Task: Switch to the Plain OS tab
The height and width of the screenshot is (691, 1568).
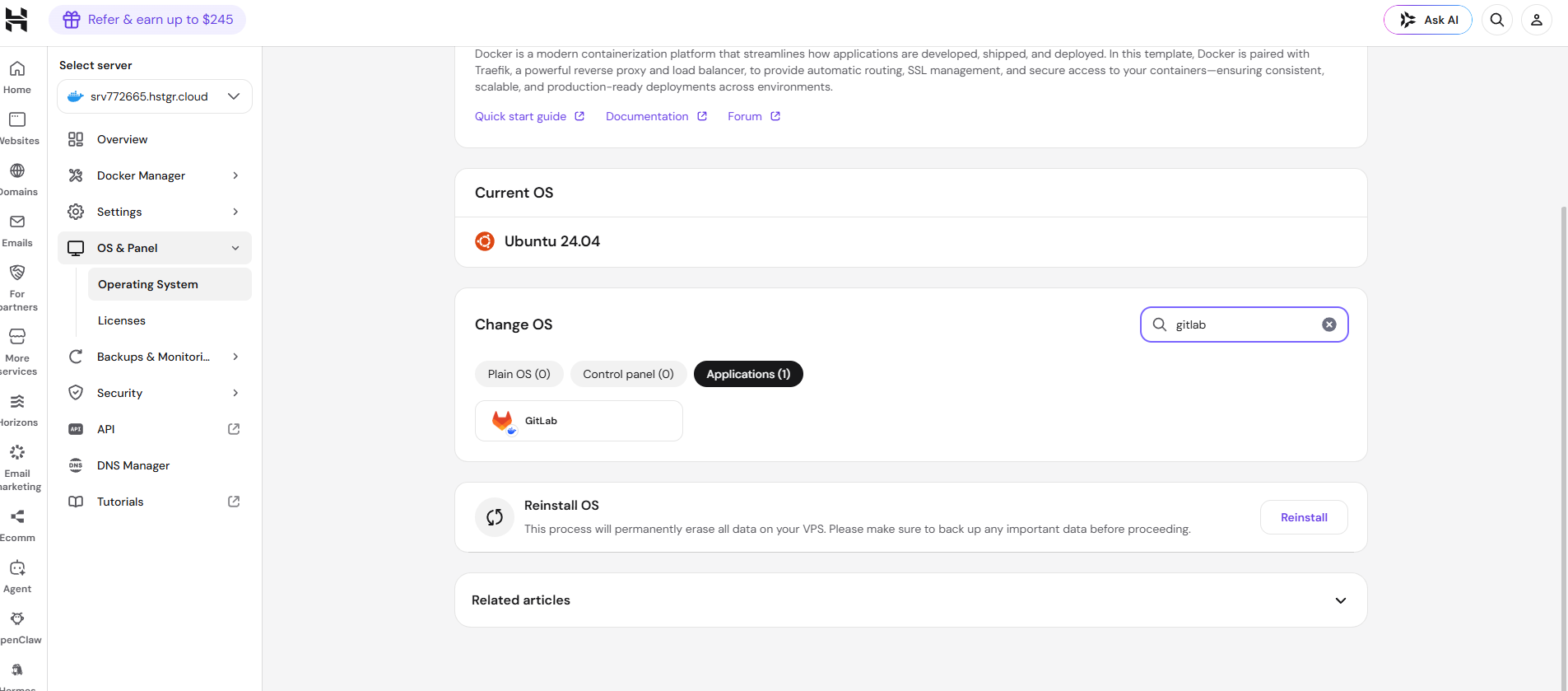Action: (x=519, y=374)
